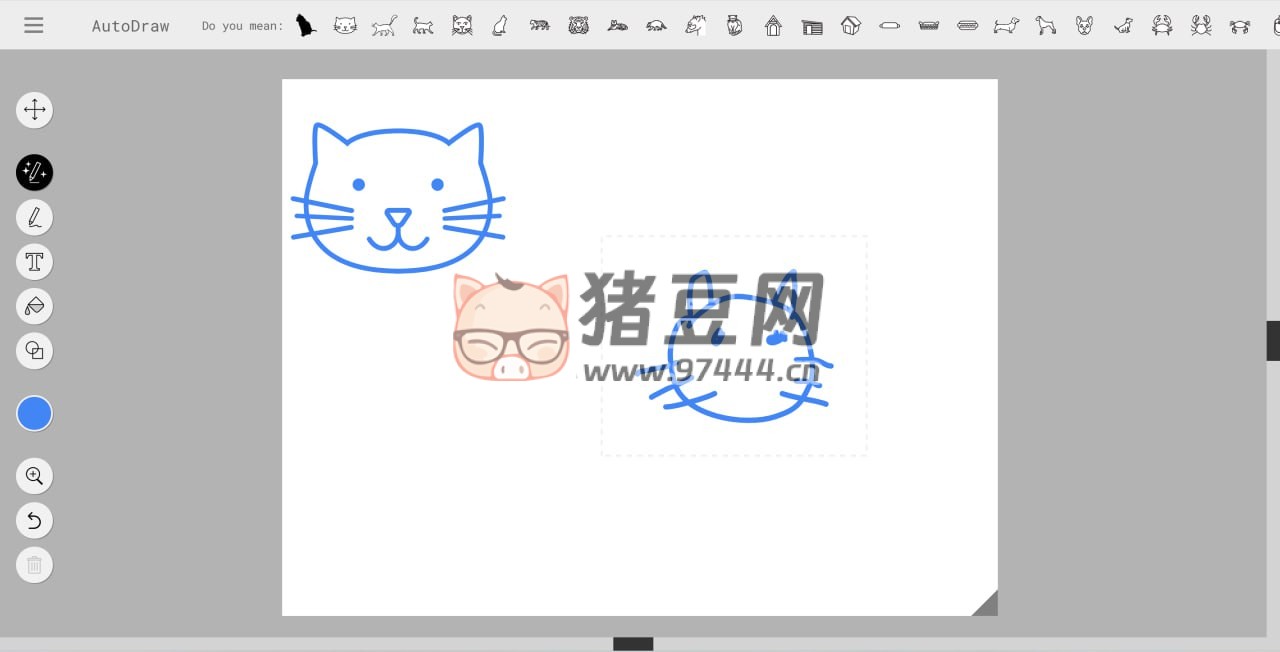
Task: Switch to the Fill bucket tool
Action: [x=34, y=306]
